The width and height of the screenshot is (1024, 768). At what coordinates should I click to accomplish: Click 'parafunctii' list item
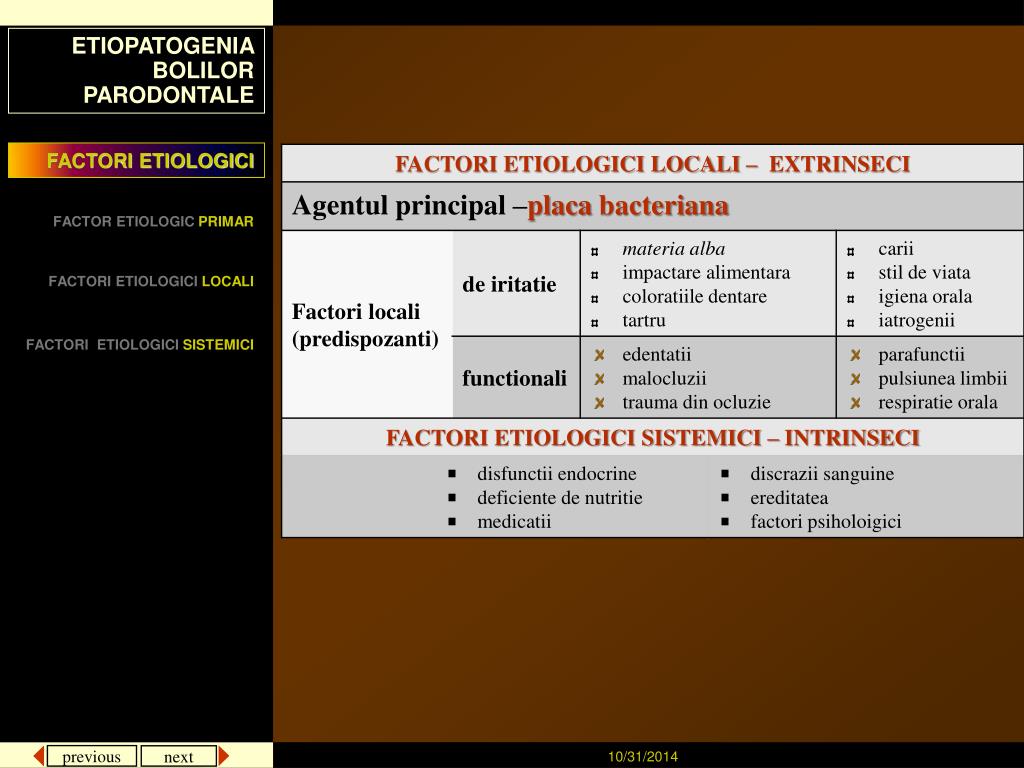tap(921, 355)
